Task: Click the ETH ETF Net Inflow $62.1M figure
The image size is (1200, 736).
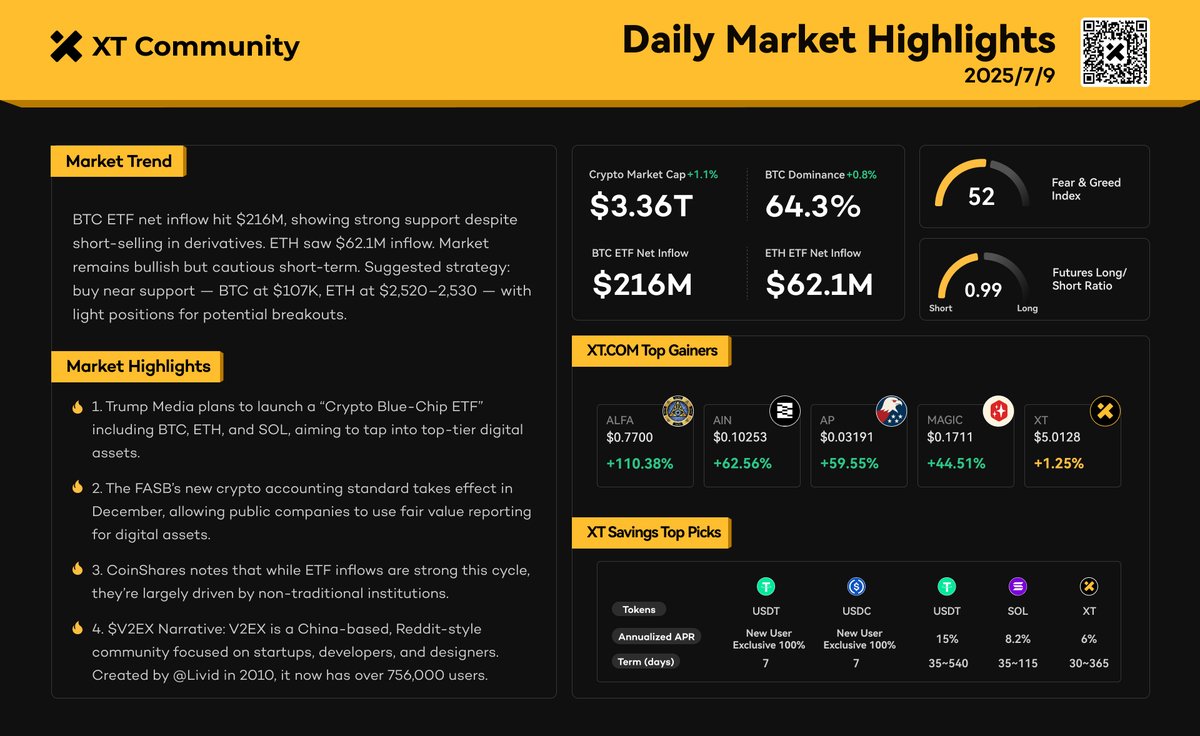Action: pos(820,285)
